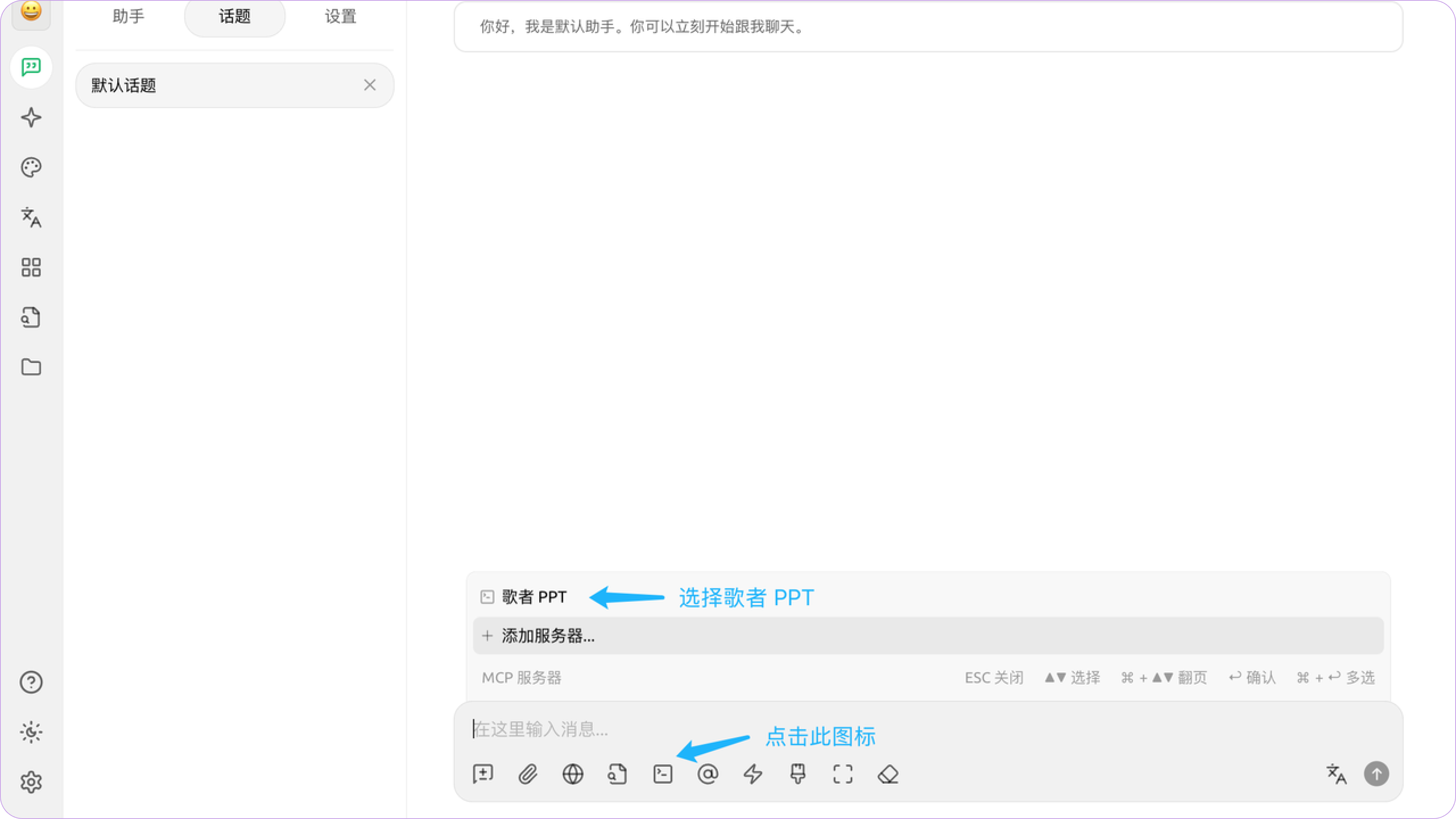Create new topic with the plus-chat icon
Image resolution: width=1456 pixels, height=819 pixels.
tap(483, 774)
